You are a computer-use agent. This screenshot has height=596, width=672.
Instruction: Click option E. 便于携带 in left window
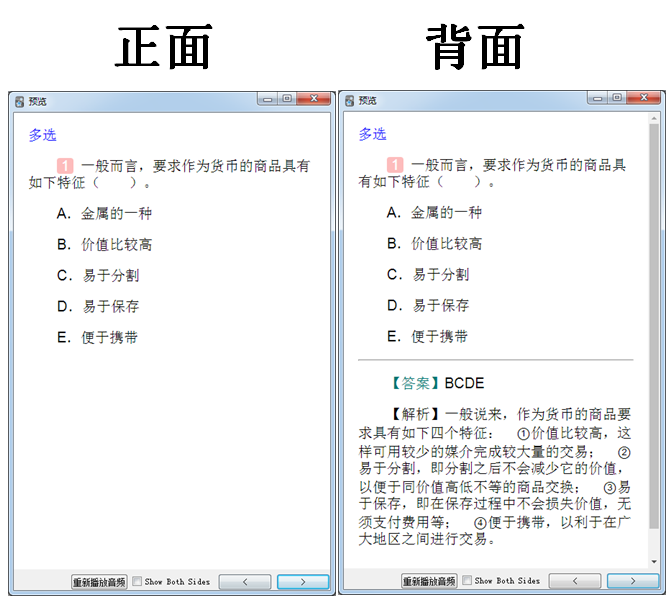tap(97, 338)
